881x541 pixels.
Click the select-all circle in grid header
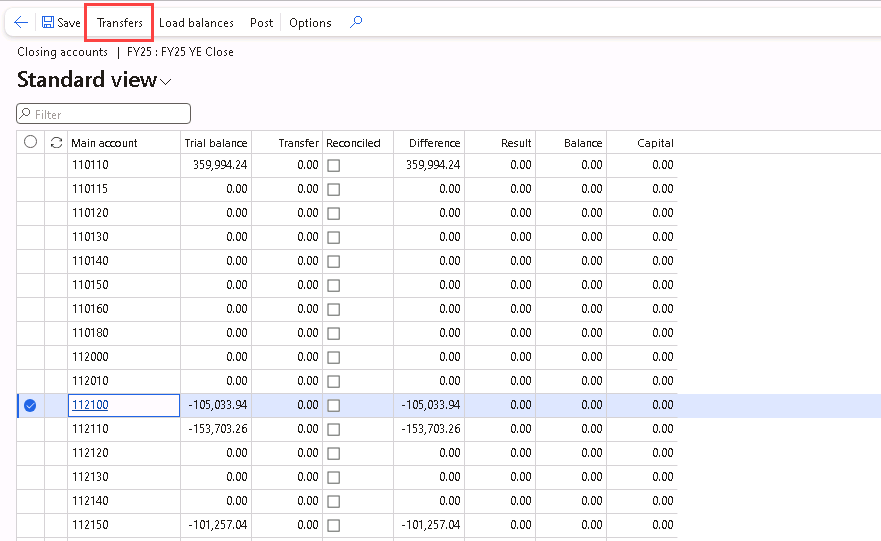30,143
